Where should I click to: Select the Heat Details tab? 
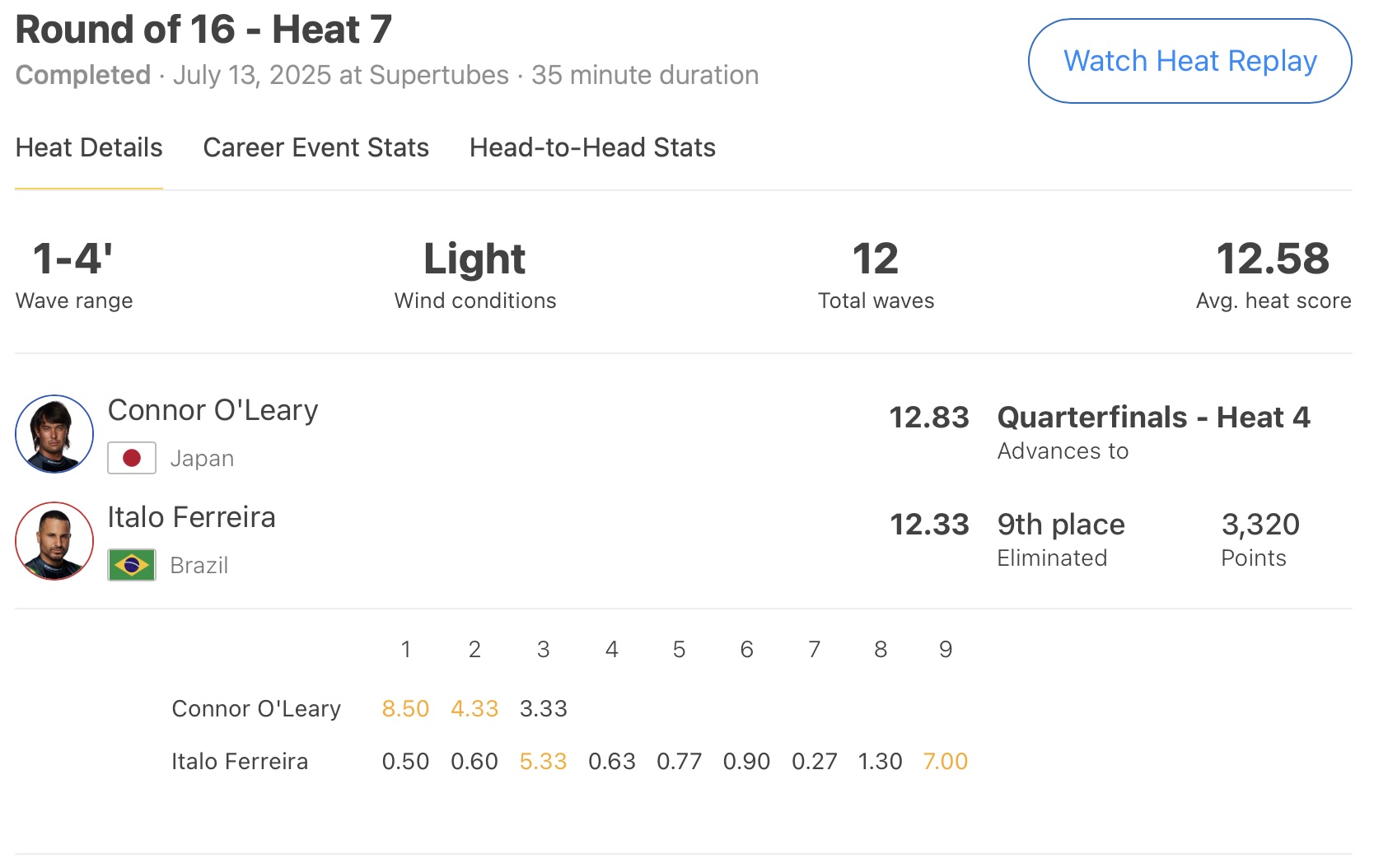point(89,148)
